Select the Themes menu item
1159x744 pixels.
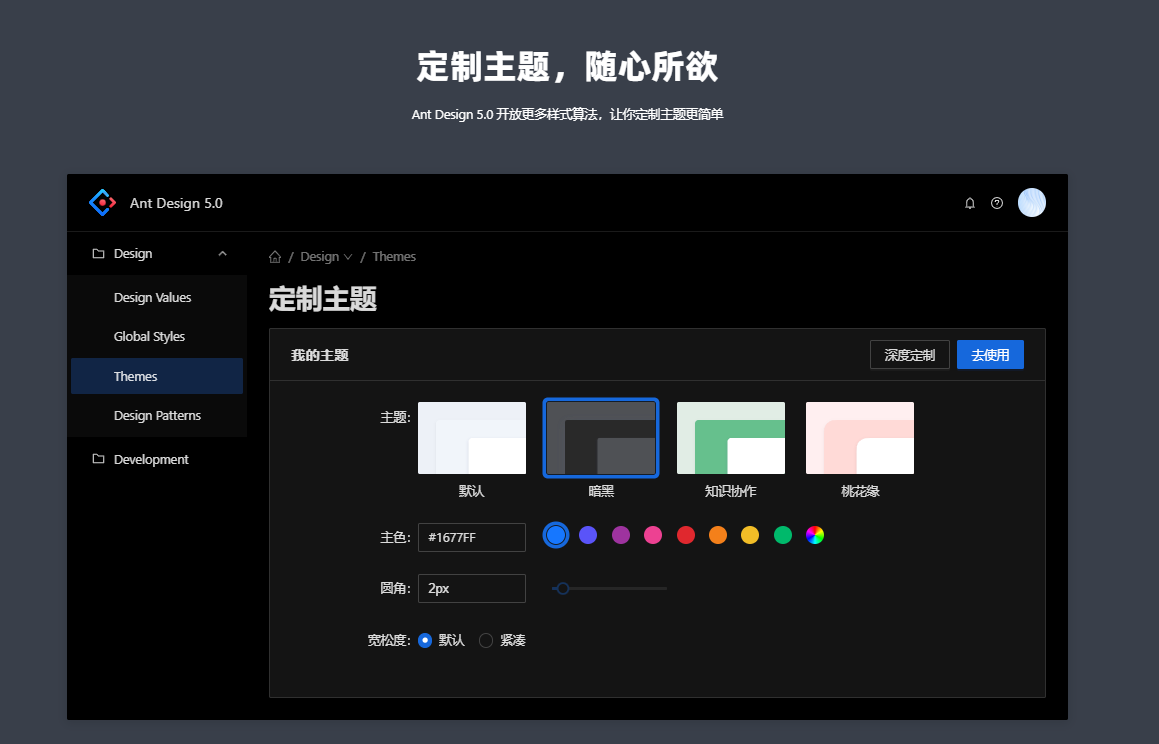coord(157,376)
